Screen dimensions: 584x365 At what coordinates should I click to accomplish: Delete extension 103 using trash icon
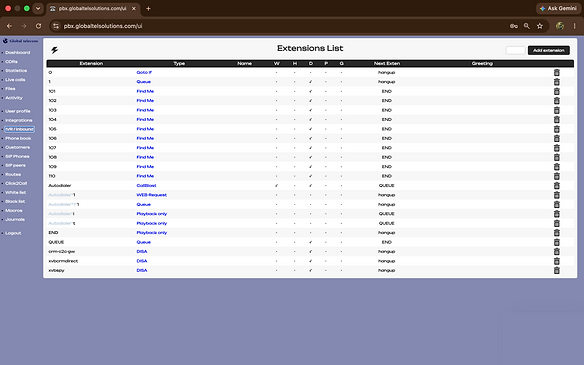click(x=556, y=110)
